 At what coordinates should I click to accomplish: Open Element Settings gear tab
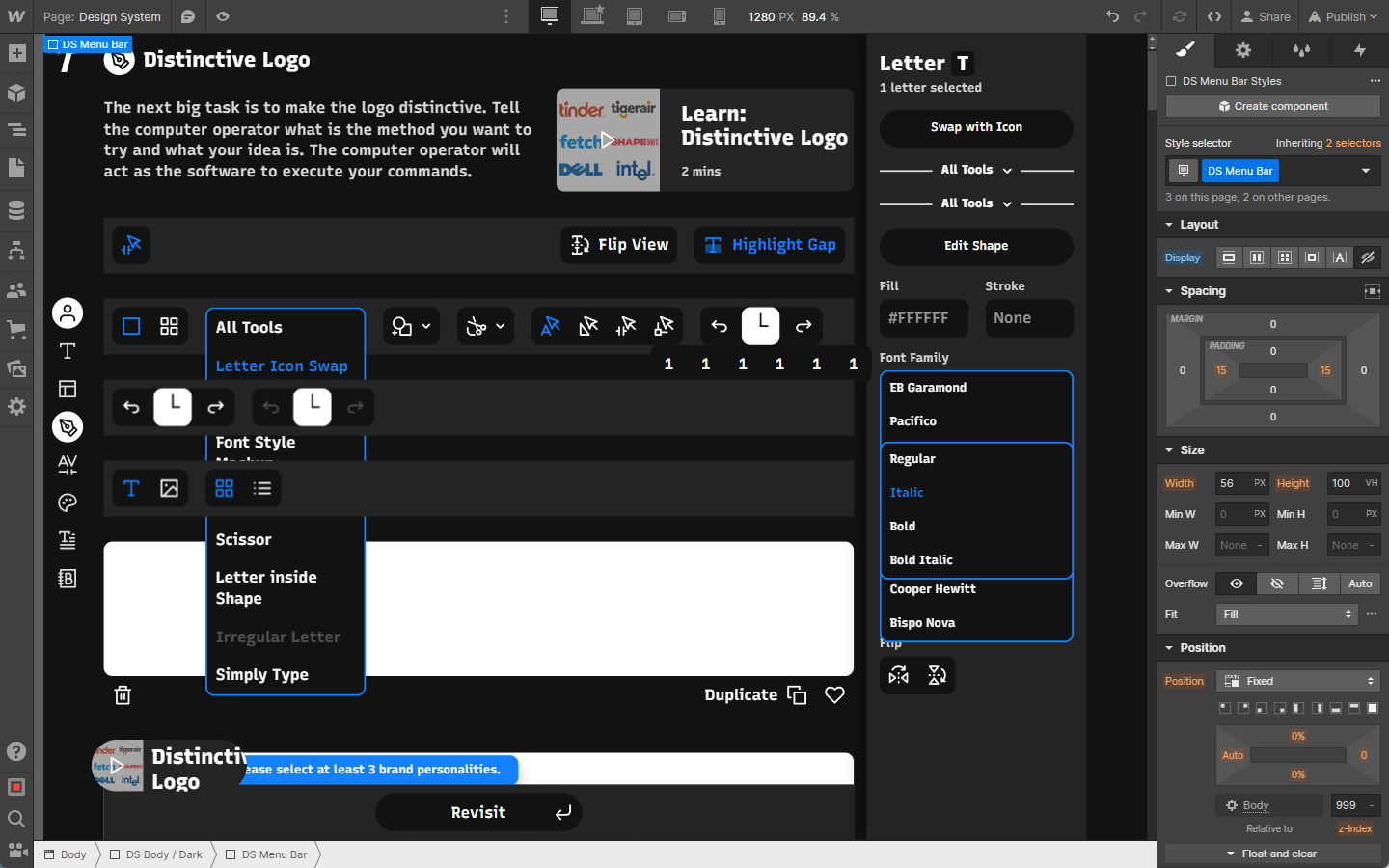[1243, 50]
